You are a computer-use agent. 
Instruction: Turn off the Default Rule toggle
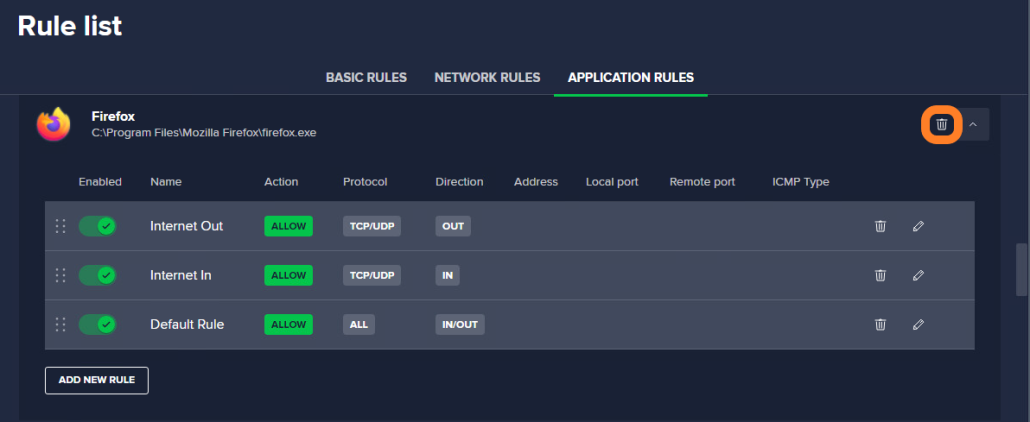pos(97,324)
